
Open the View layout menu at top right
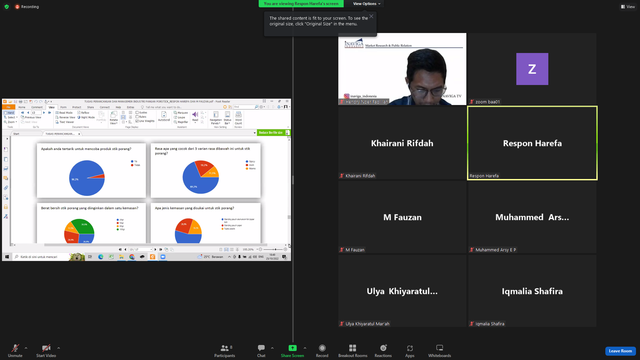click(628, 7)
